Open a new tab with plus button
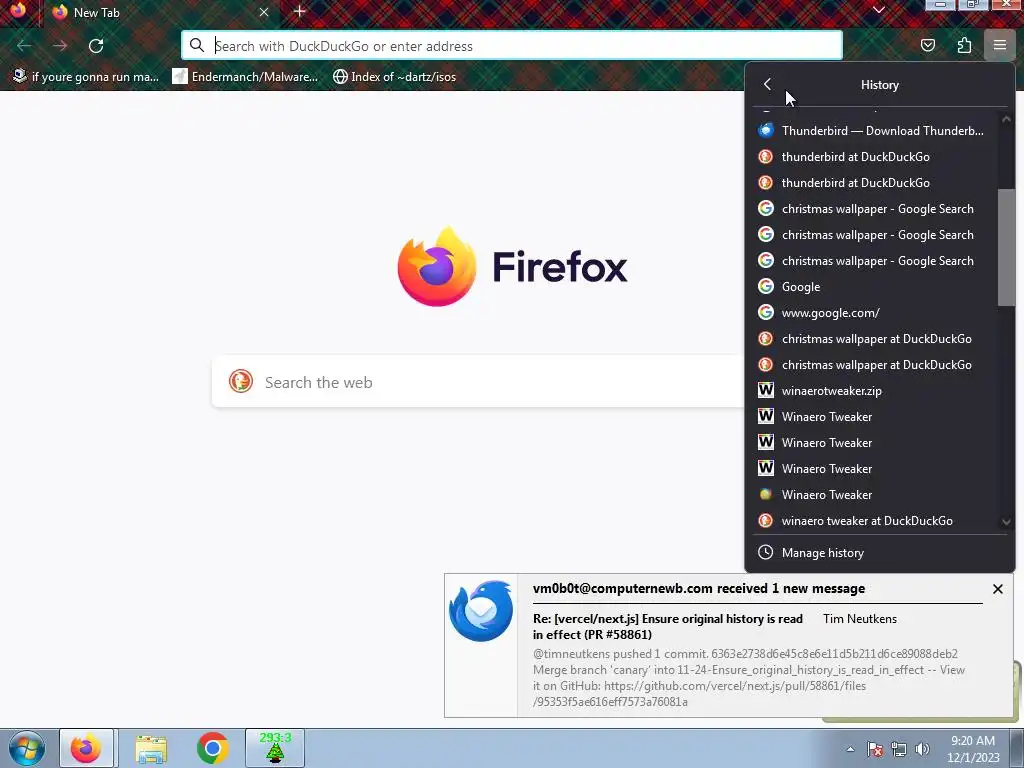 coord(299,11)
